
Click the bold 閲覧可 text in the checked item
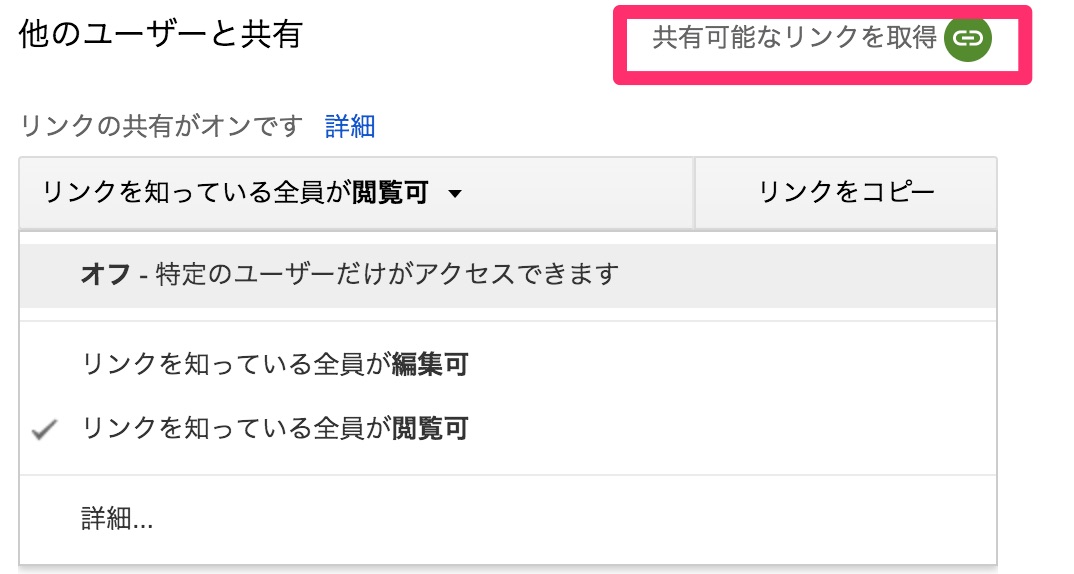(430, 430)
